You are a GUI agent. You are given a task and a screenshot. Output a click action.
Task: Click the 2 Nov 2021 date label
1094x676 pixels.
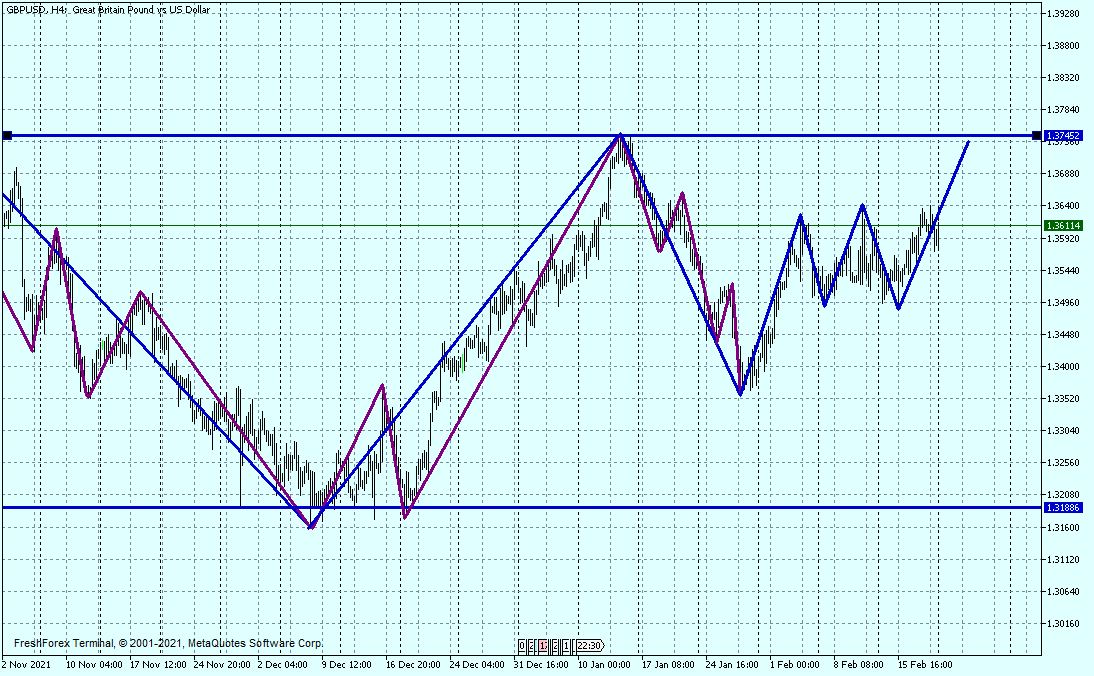pos(27,665)
